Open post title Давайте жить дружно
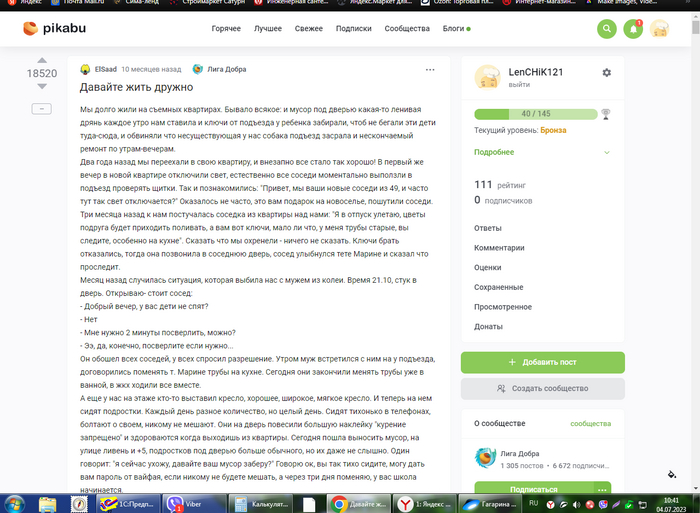Screen dimensions: 700x513 136,87
